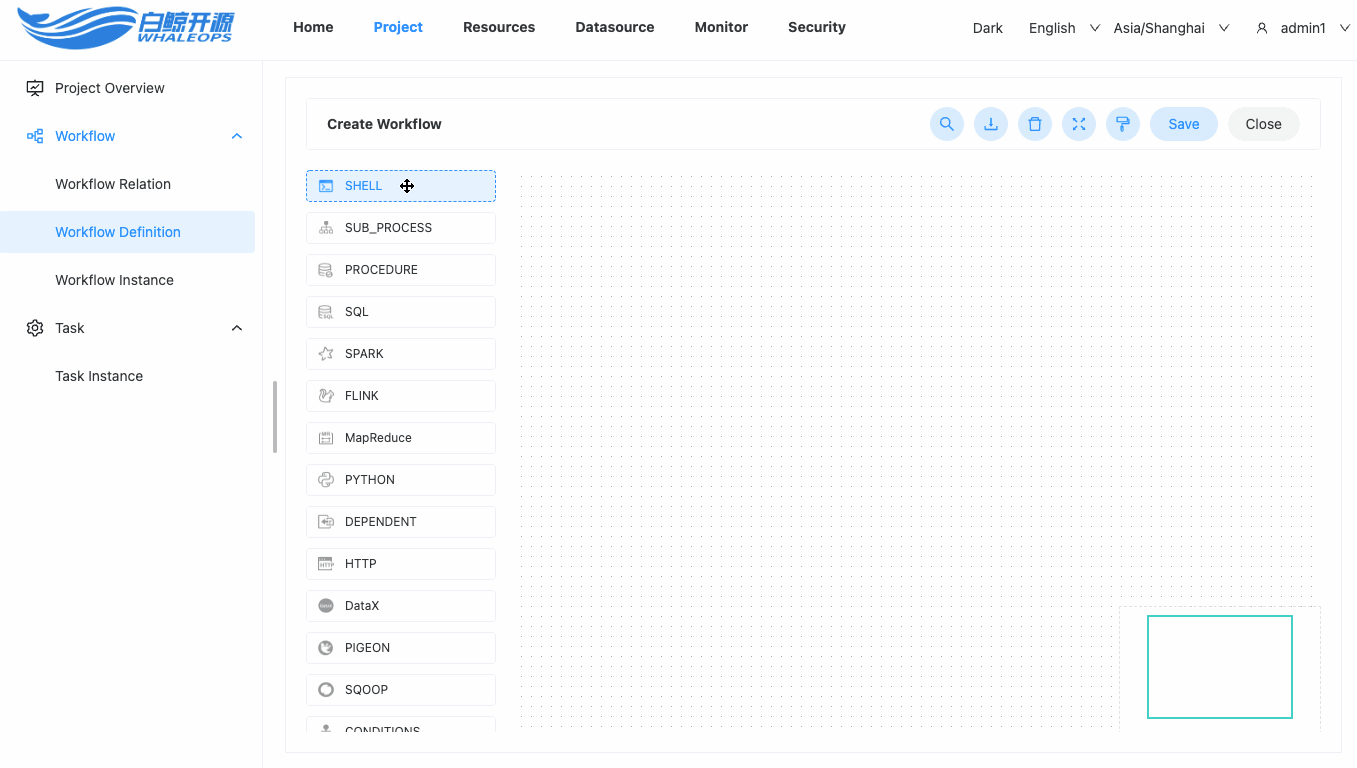Click the WhaleOps logo
The image size is (1357, 768).
[x=125, y=28]
